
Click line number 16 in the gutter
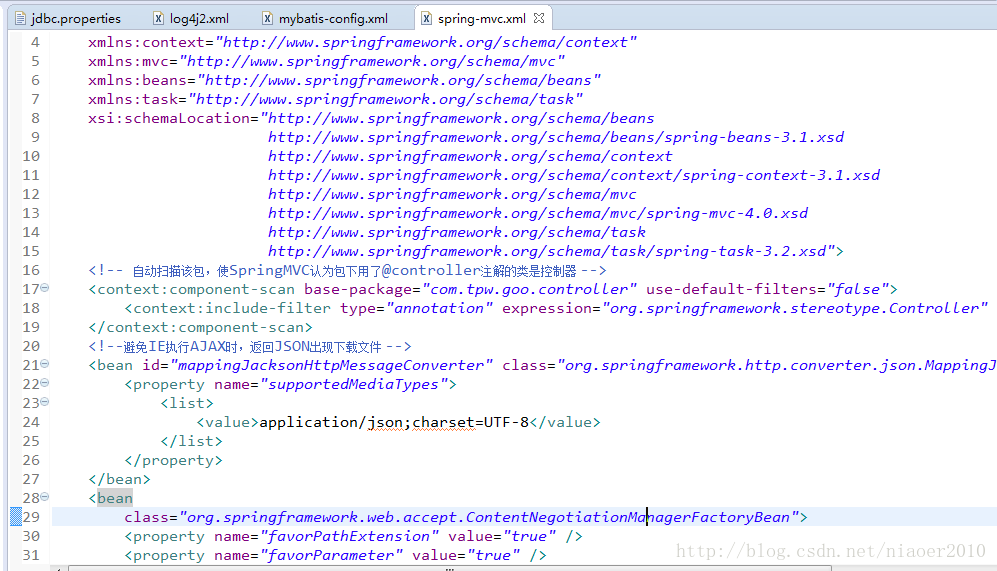pyautogui.click(x=31, y=270)
